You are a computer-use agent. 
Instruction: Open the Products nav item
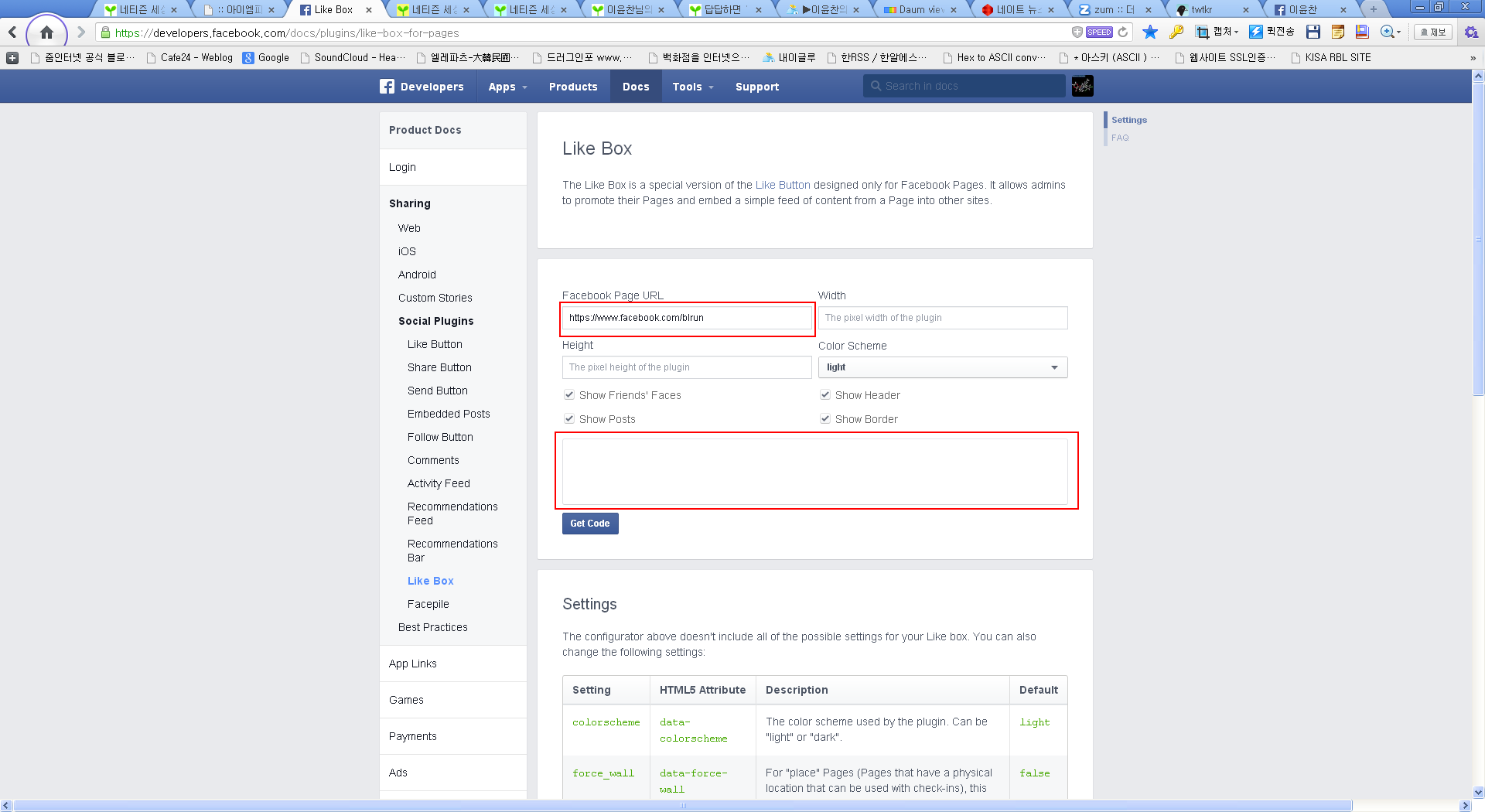(573, 87)
